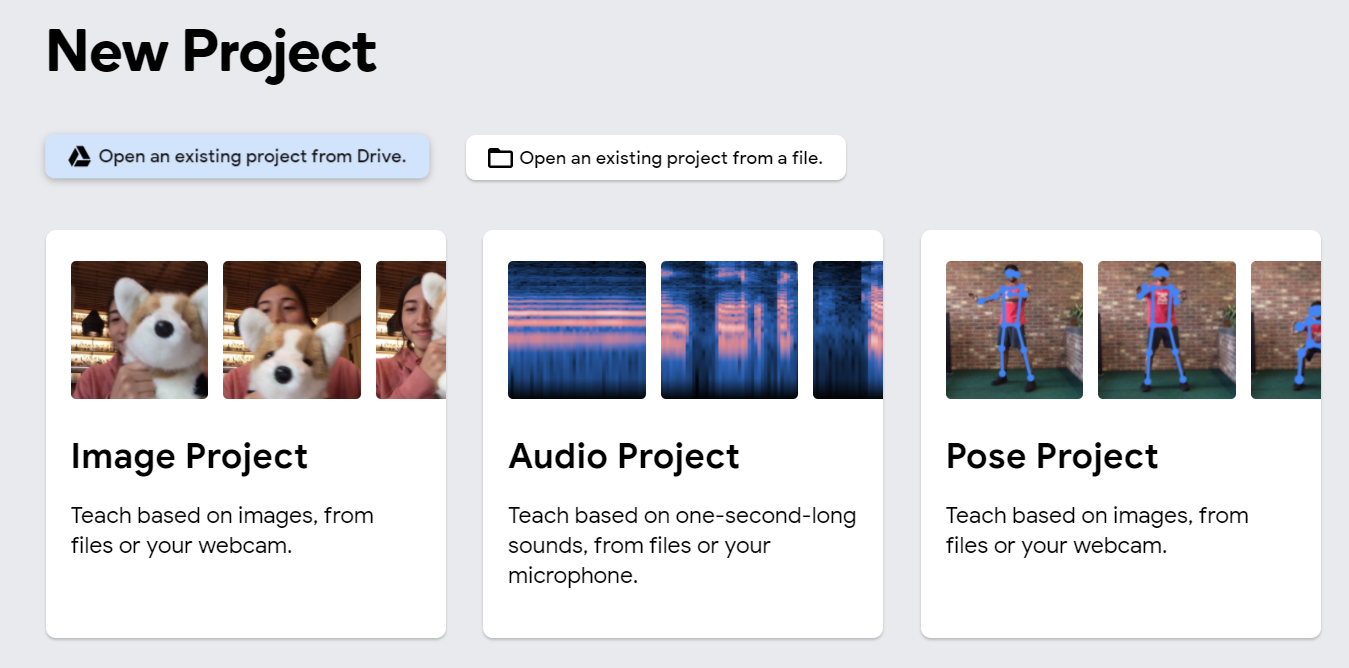Click first corgi plush thumbnail in Image Project

139,330
